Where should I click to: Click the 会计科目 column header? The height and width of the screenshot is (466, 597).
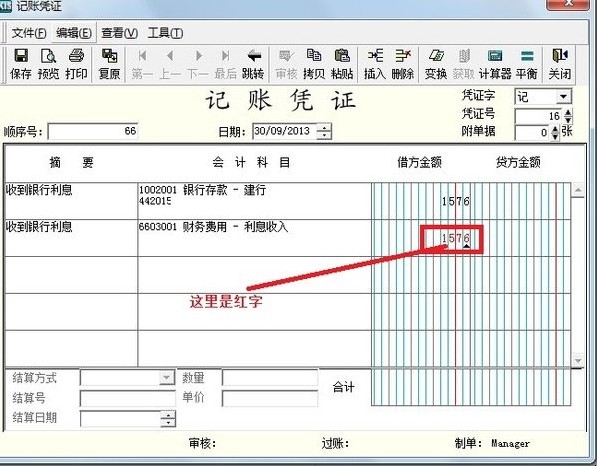point(251,163)
